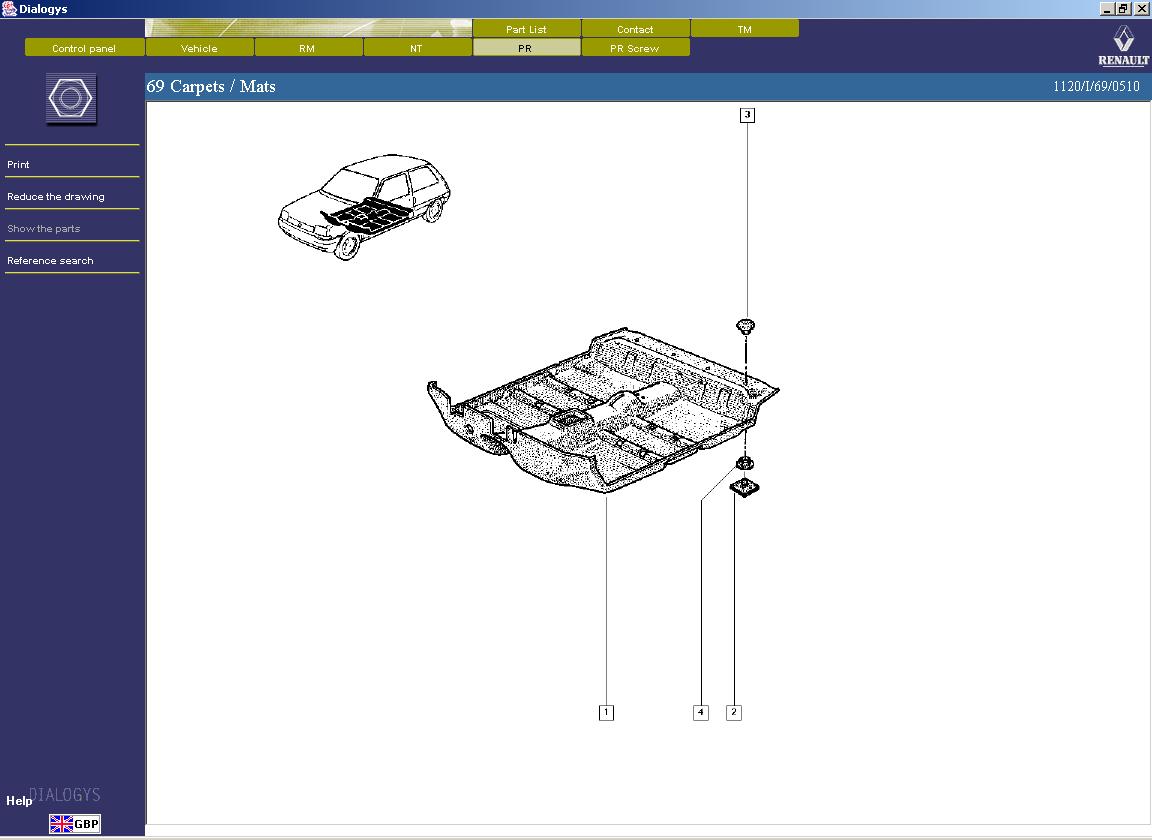Click the floor carpet part drawing
The height and width of the screenshot is (840, 1152).
(x=602, y=409)
